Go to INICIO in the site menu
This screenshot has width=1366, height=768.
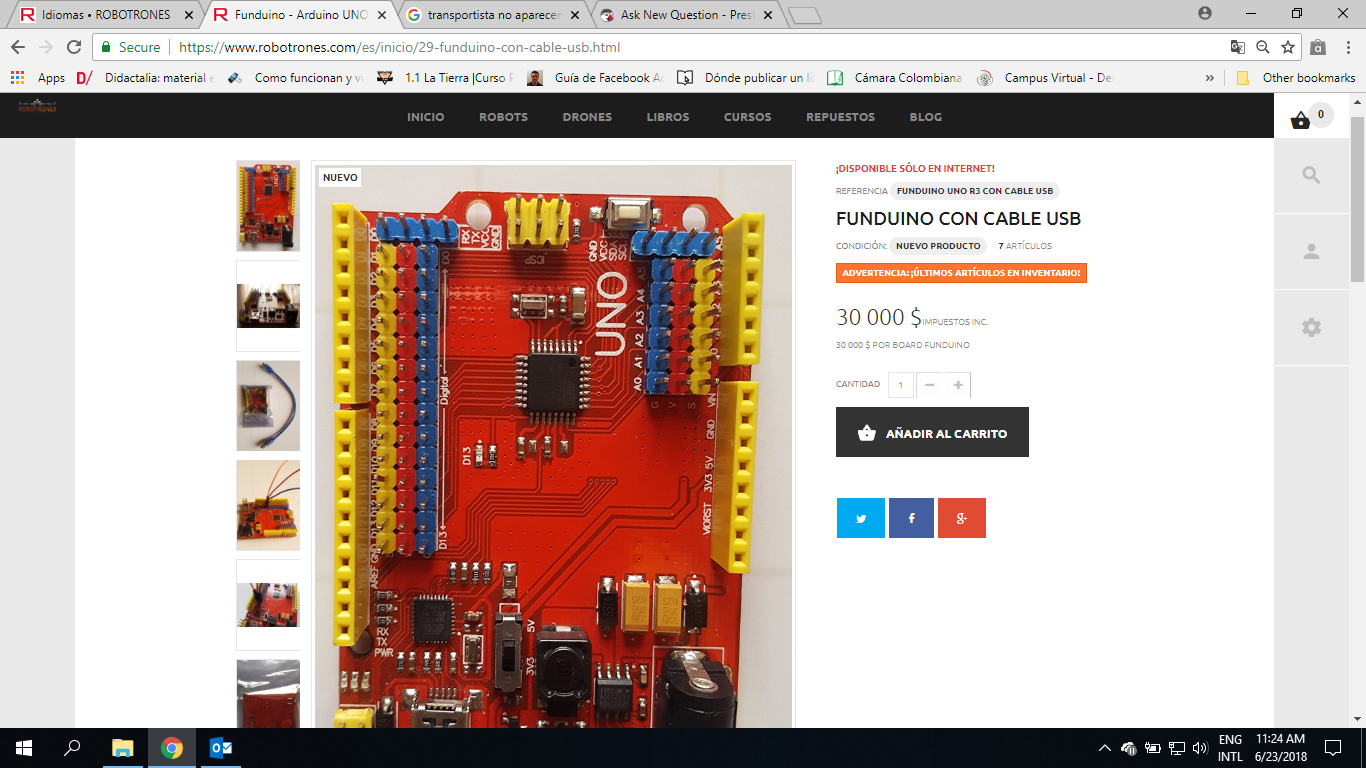click(426, 117)
